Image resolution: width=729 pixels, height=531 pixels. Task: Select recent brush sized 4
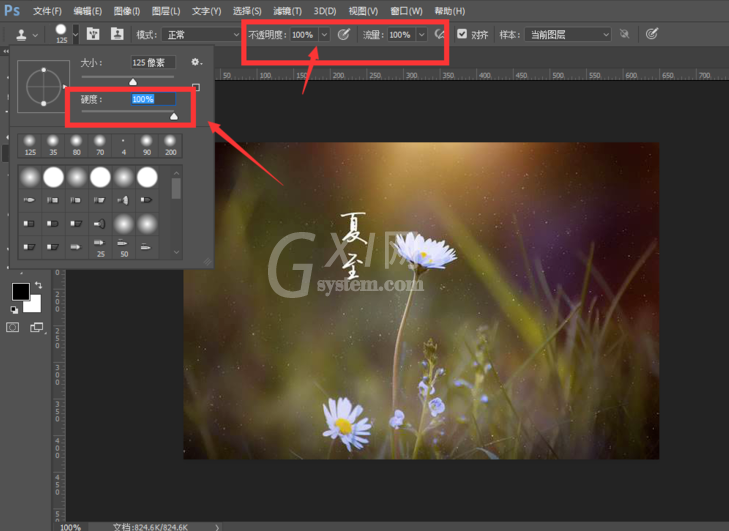(123, 146)
